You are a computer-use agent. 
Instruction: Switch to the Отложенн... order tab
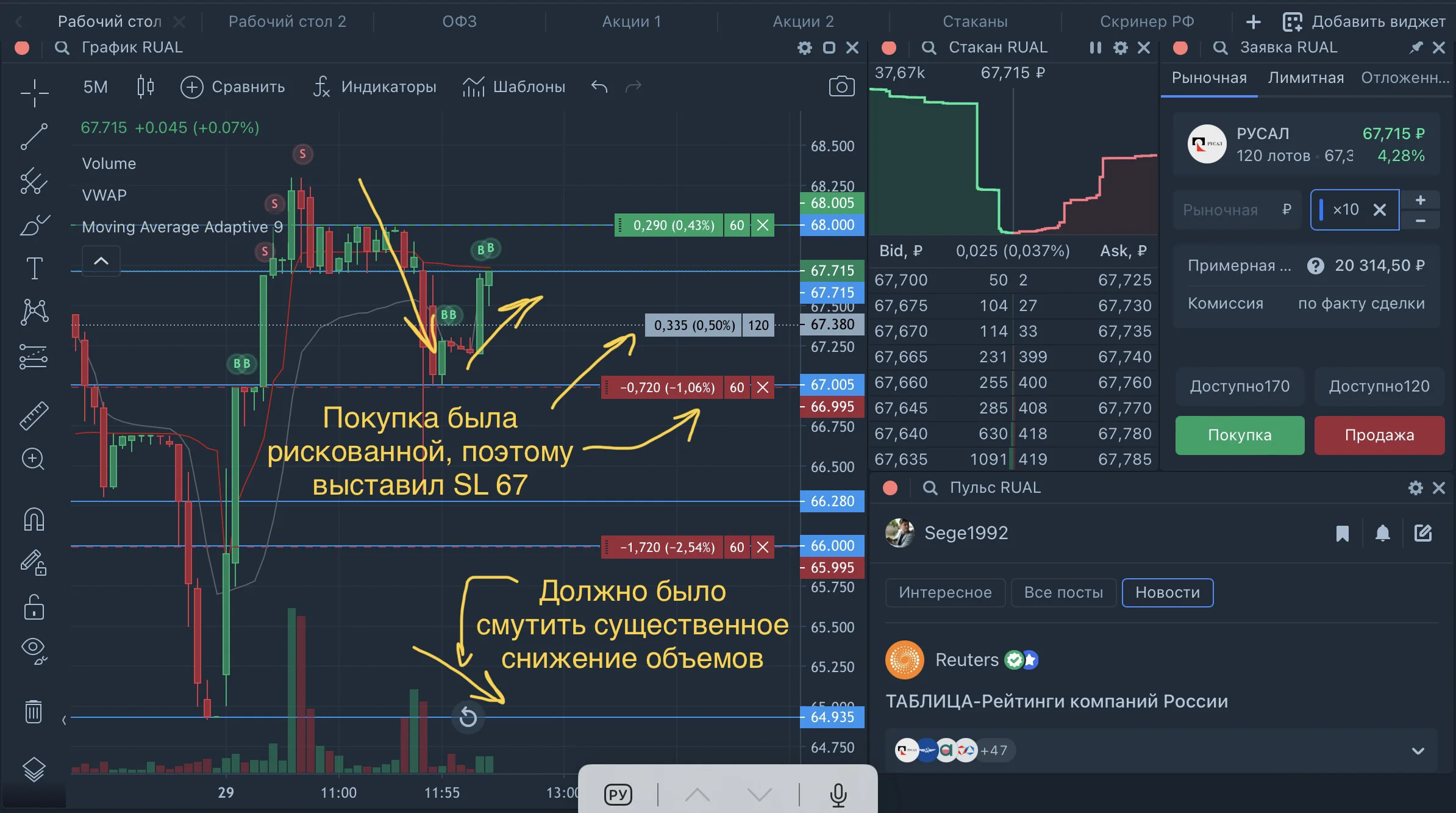click(x=1405, y=78)
